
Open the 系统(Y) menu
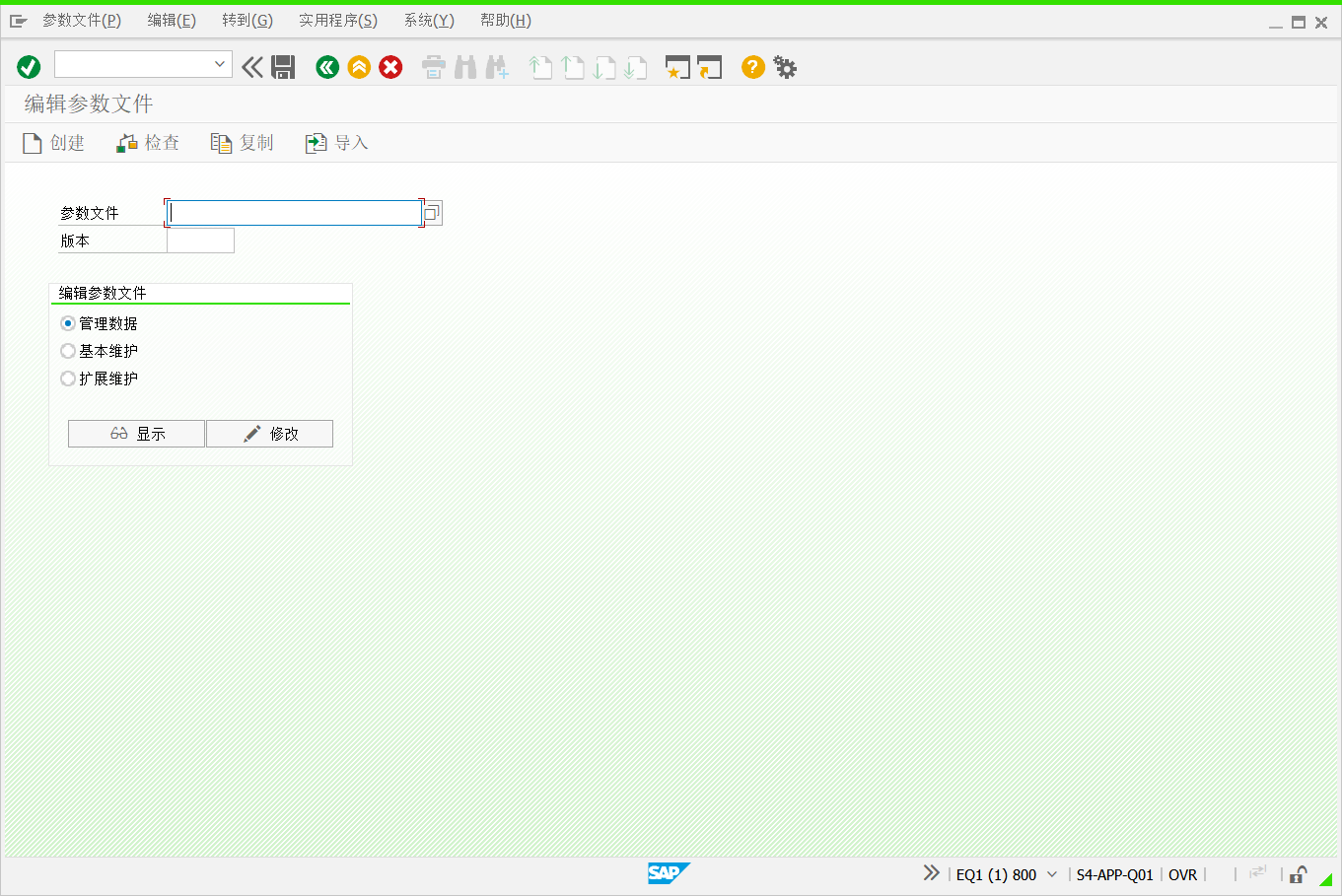pos(429,21)
